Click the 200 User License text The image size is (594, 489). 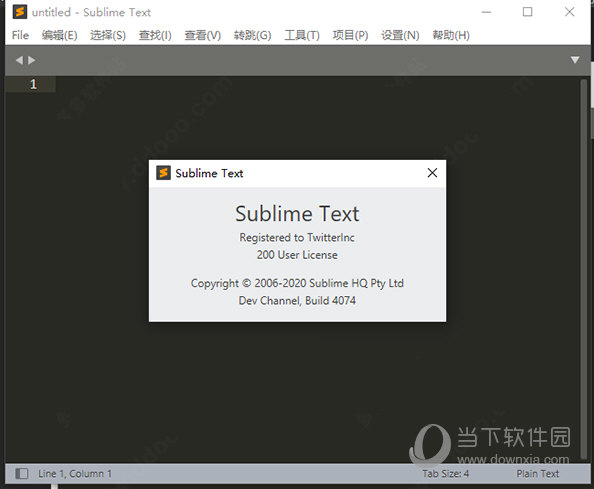297,255
